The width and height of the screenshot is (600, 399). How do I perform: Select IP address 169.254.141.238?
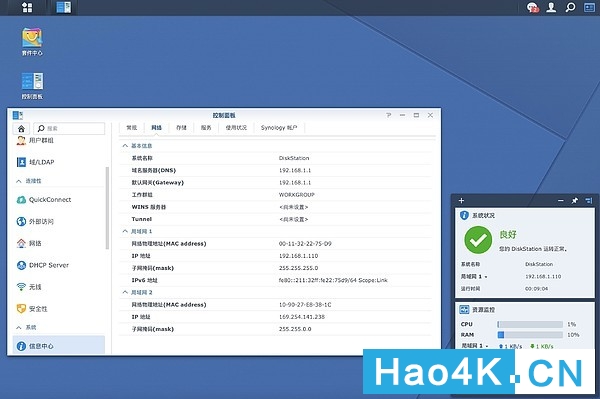[x=302, y=317]
